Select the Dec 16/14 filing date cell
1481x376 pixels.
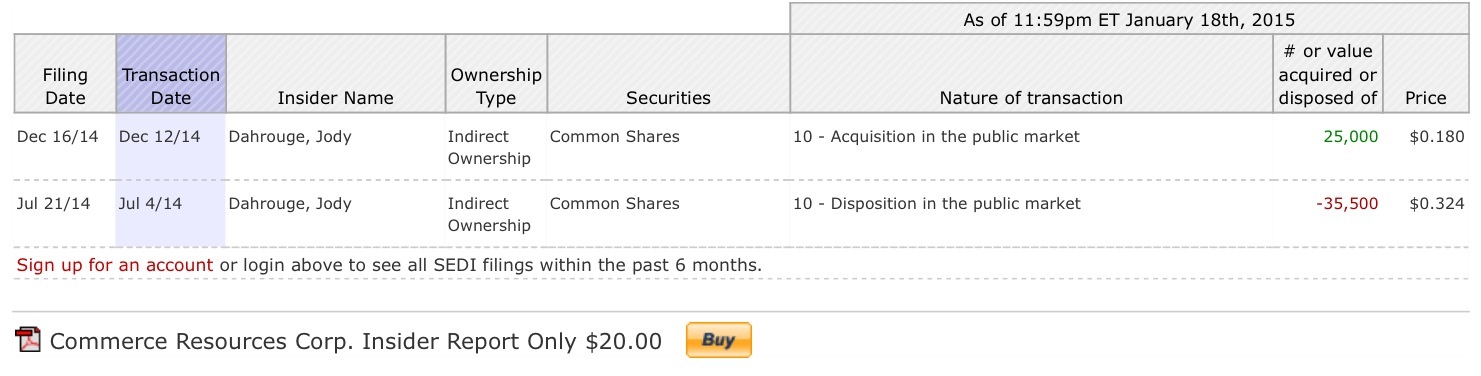point(58,137)
